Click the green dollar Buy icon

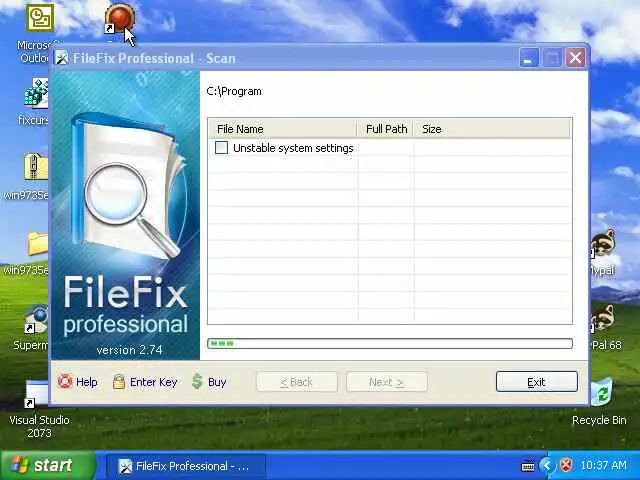point(198,382)
